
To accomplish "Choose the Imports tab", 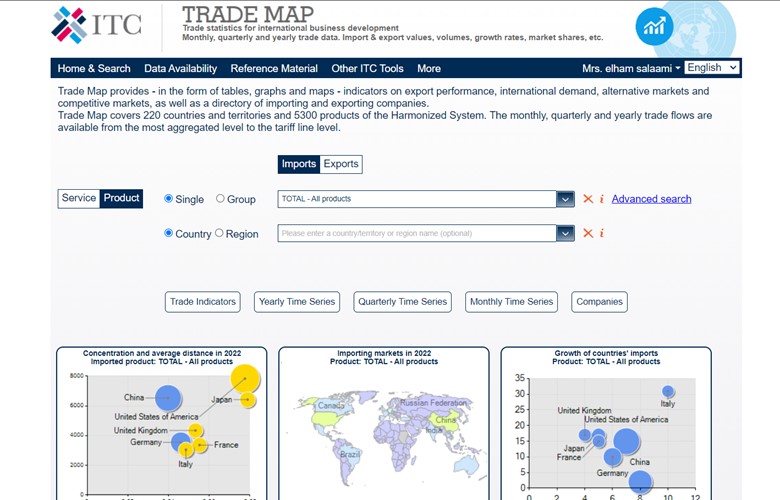I will coord(298,164).
